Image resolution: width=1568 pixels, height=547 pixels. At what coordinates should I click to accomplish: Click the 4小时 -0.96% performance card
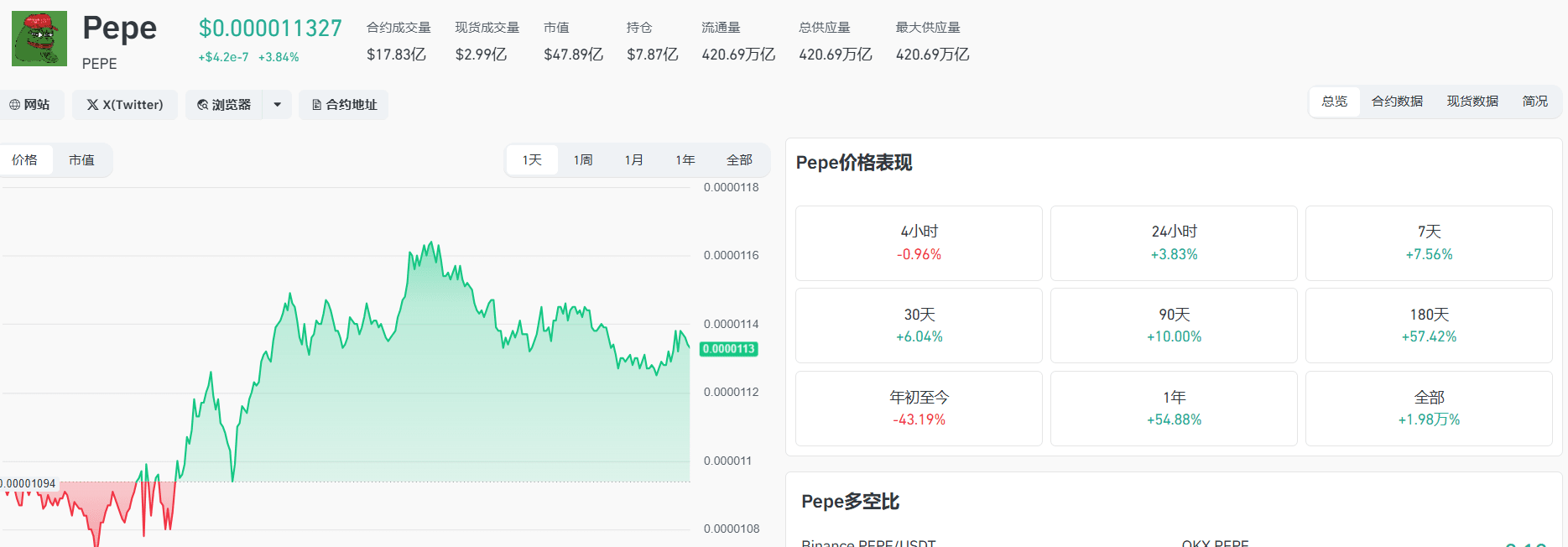pyautogui.click(x=919, y=243)
